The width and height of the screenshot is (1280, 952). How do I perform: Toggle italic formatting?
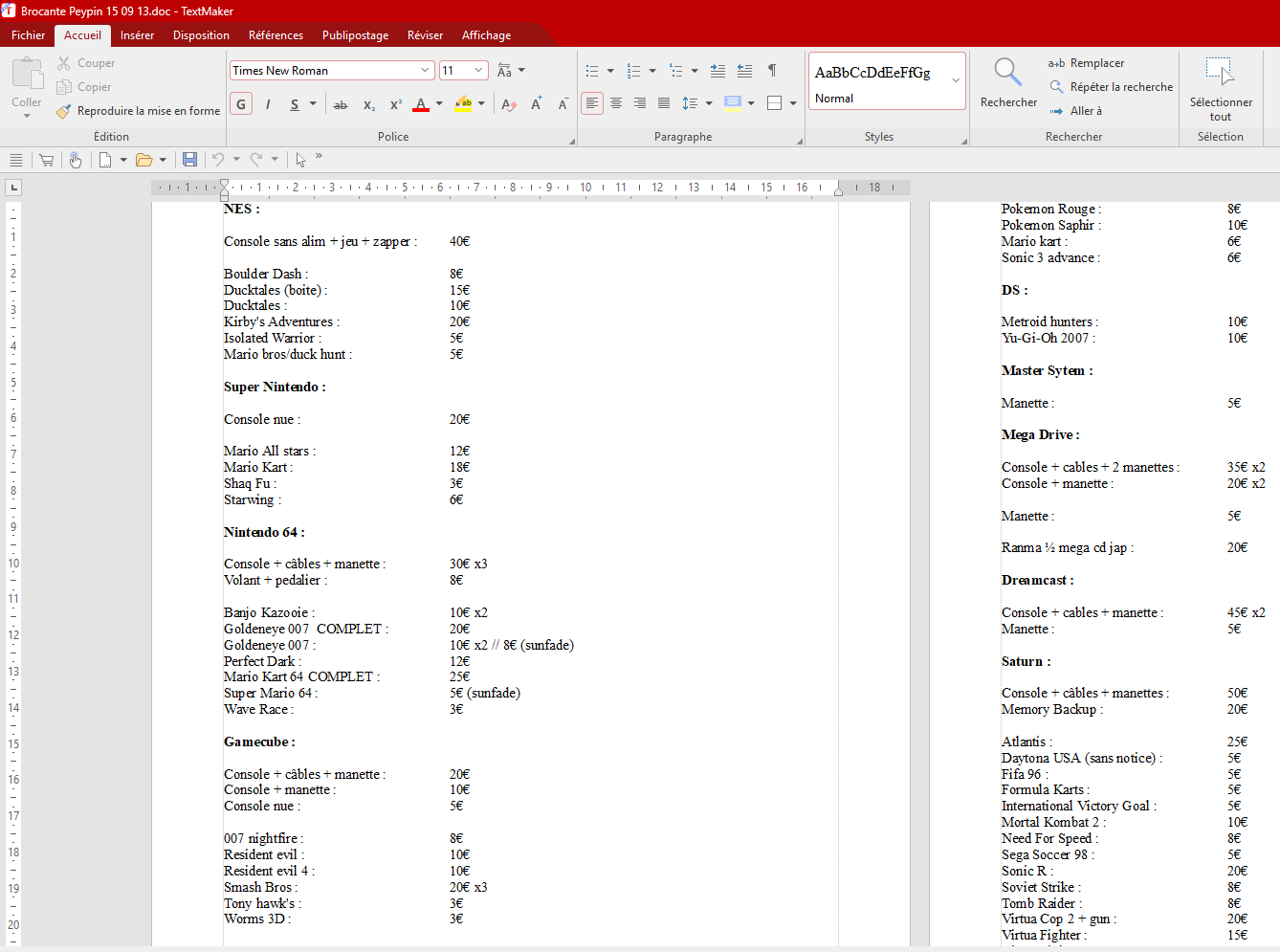268,104
